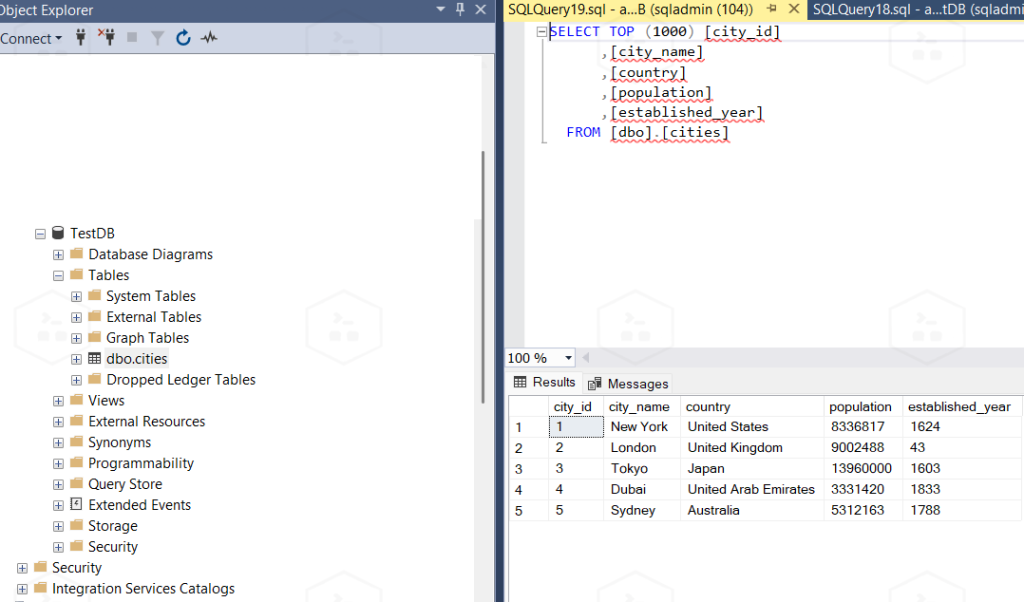The image size is (1024, 602).
Task: Click the Connect Object Explorer plug icon
Action: [x=81, y=38]
